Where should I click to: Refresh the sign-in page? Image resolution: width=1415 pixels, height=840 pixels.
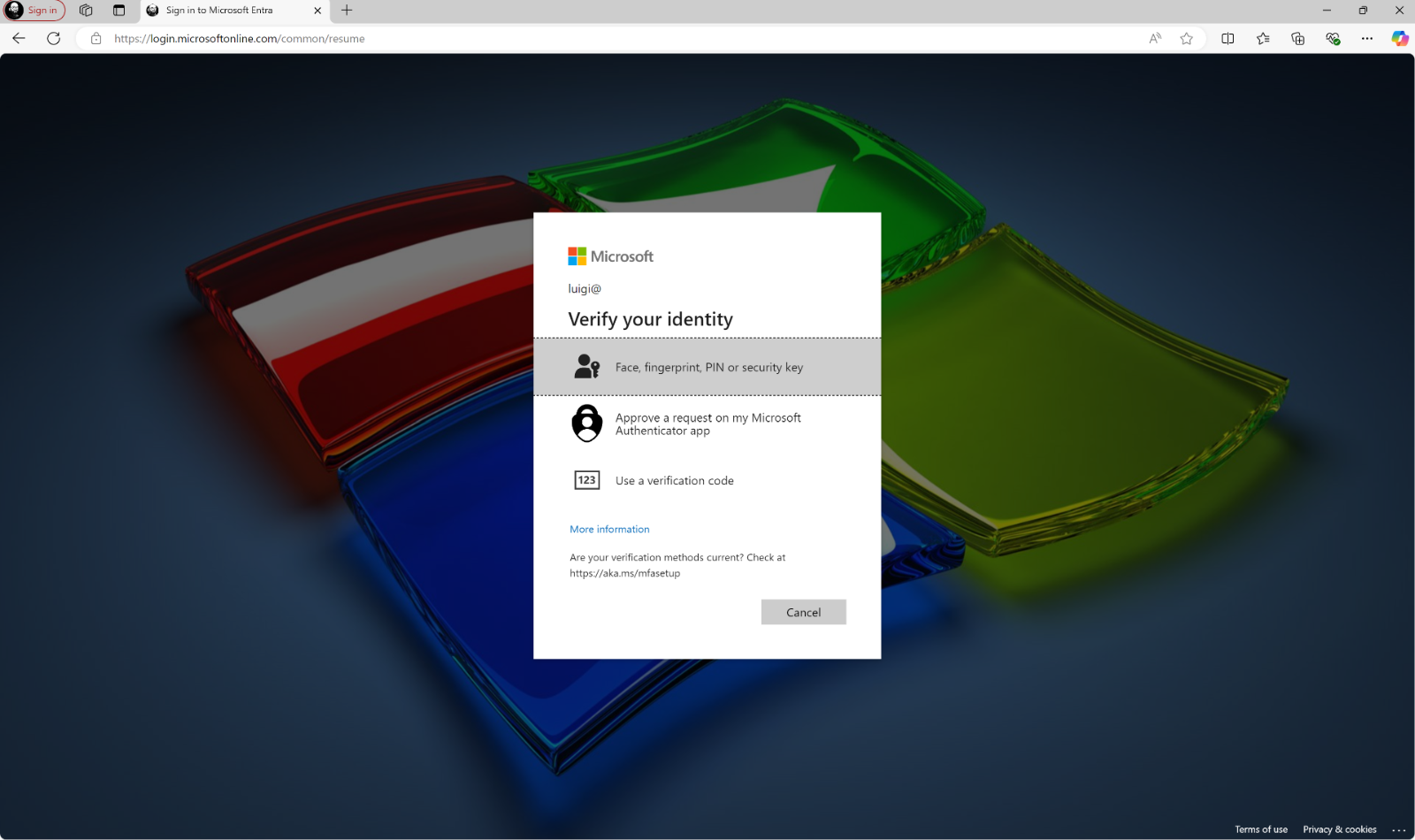click(54, 38)
